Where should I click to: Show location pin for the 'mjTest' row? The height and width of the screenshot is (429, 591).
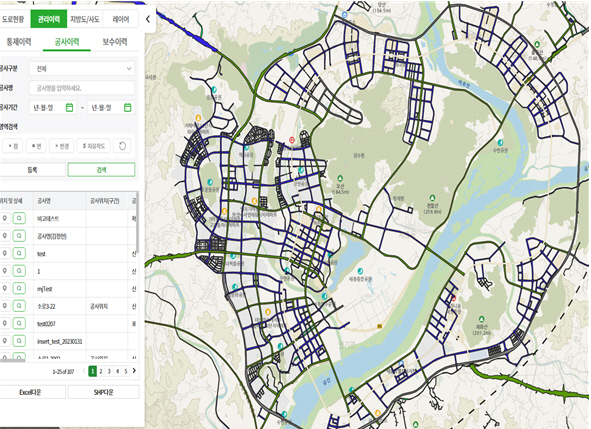[5, 288]
